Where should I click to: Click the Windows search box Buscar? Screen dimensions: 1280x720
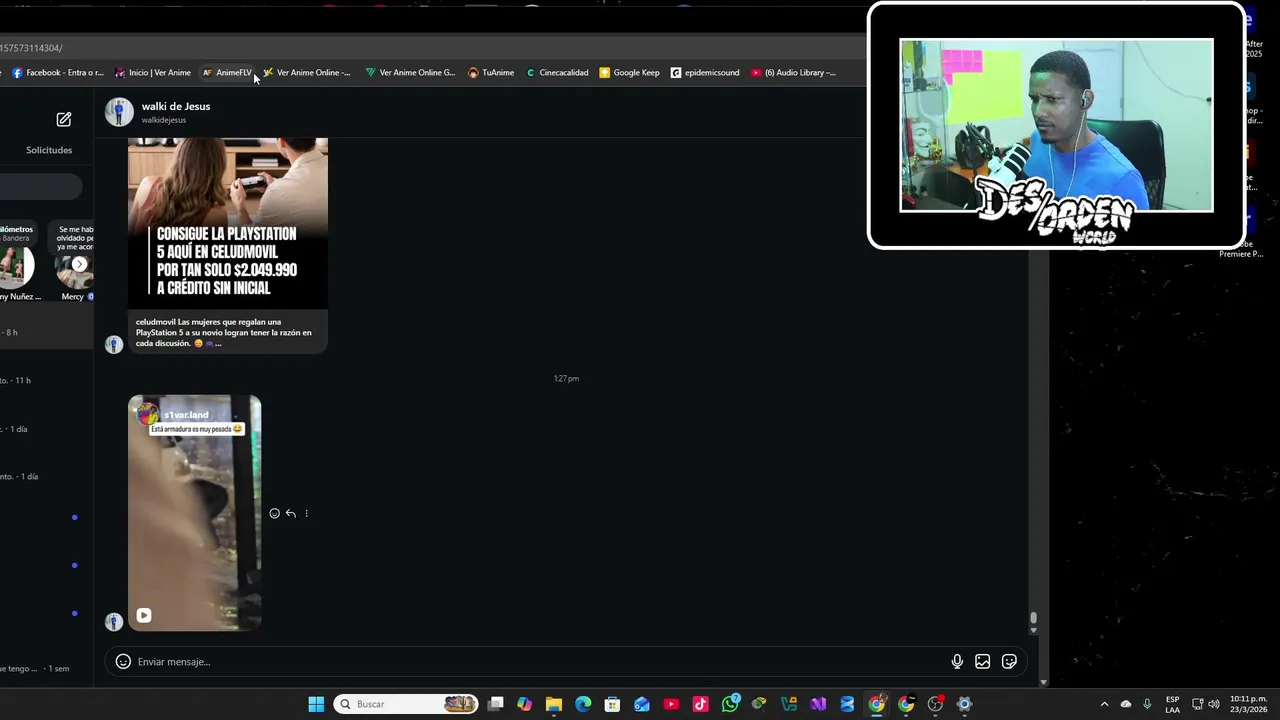pos(406,704)
